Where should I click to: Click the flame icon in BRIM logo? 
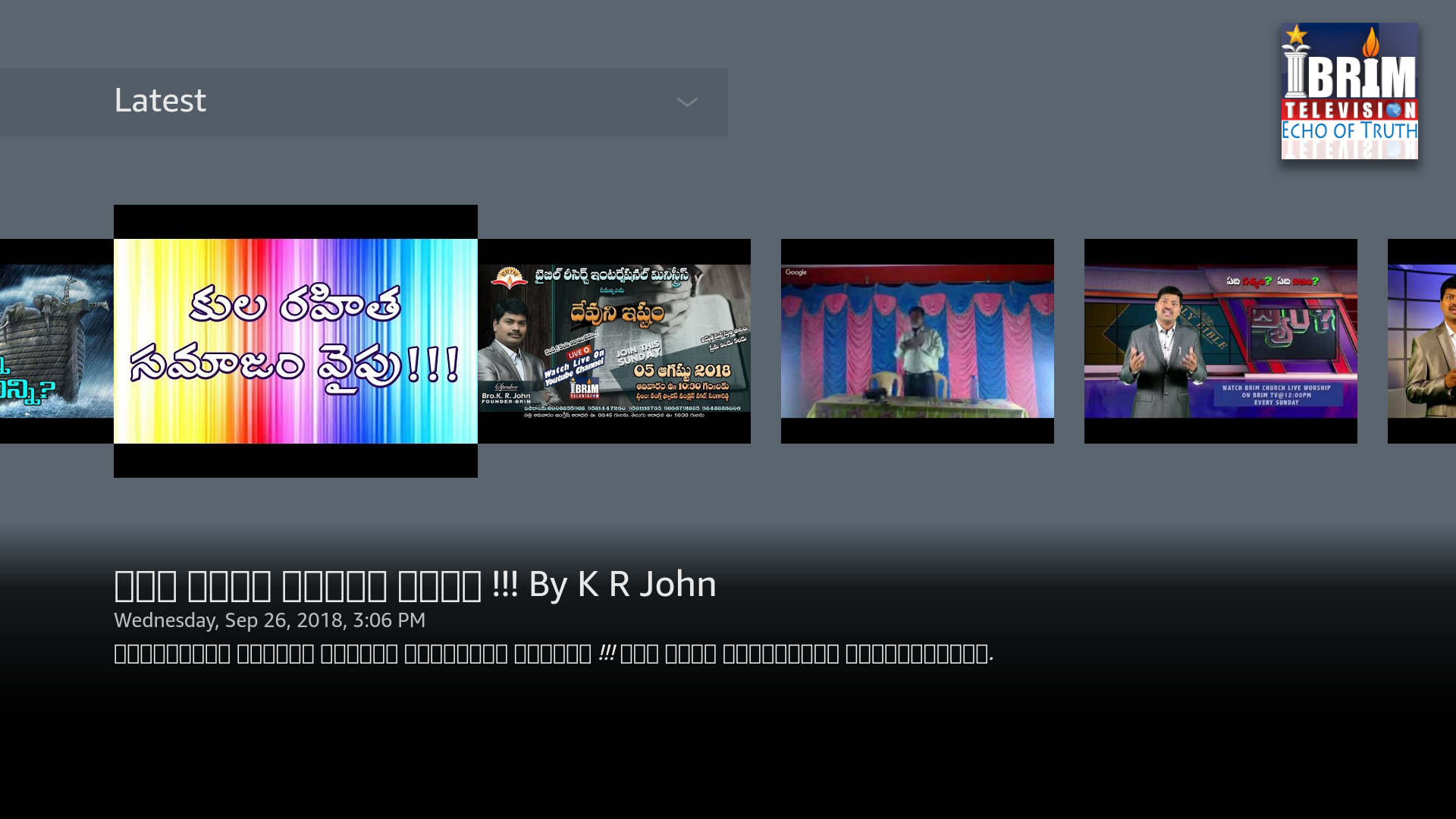pyautogui.click(x=1371, y=42)
